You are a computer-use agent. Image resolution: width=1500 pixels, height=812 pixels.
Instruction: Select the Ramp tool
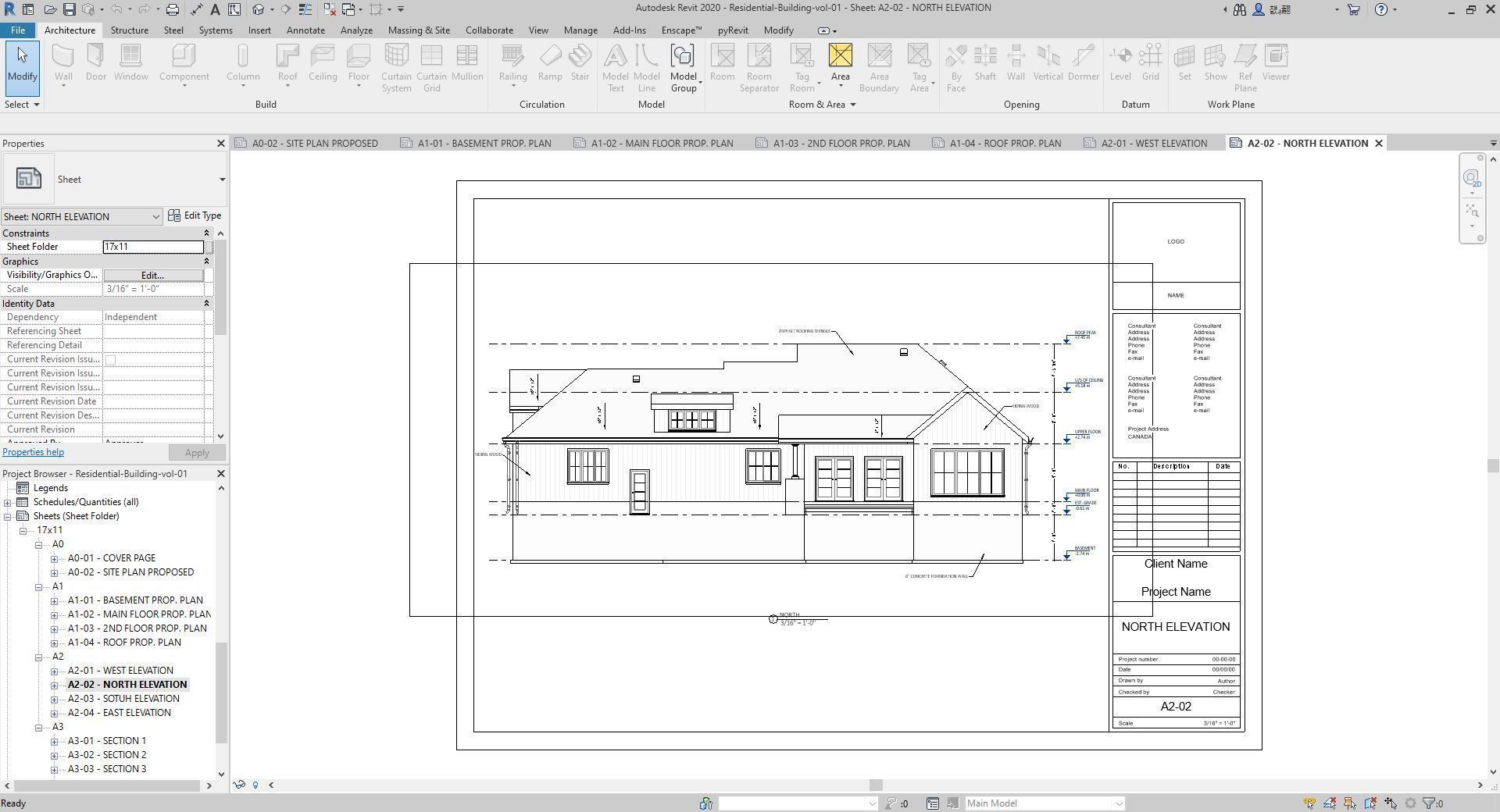[x=550, y=62]
